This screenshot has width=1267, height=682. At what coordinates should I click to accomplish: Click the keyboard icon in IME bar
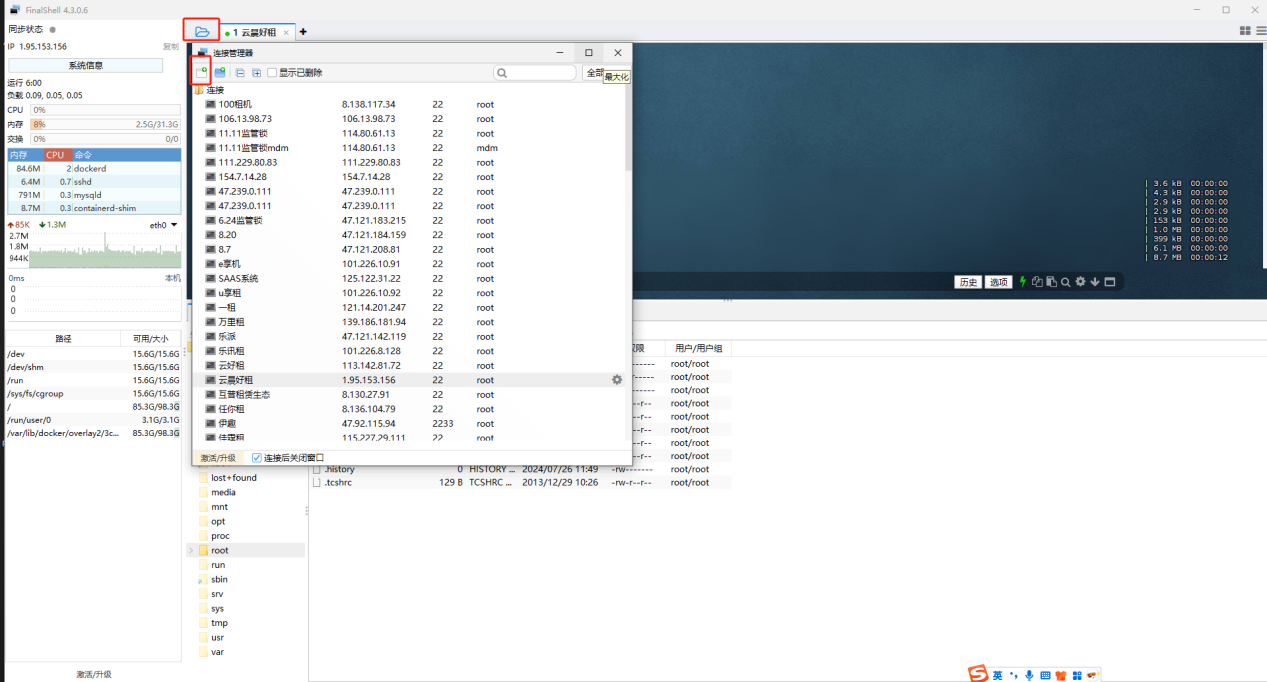(1045, 675)
